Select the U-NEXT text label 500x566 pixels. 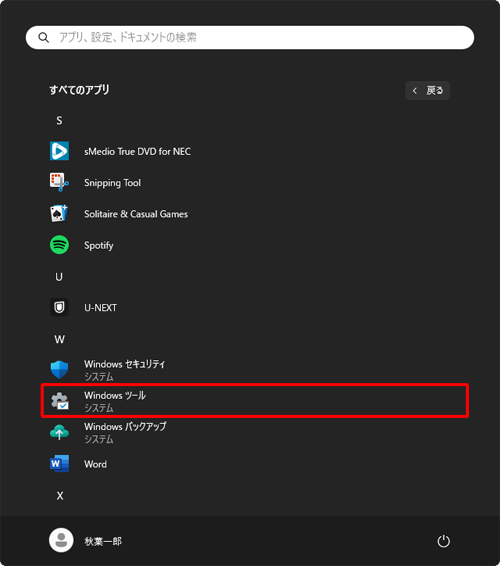100,308
